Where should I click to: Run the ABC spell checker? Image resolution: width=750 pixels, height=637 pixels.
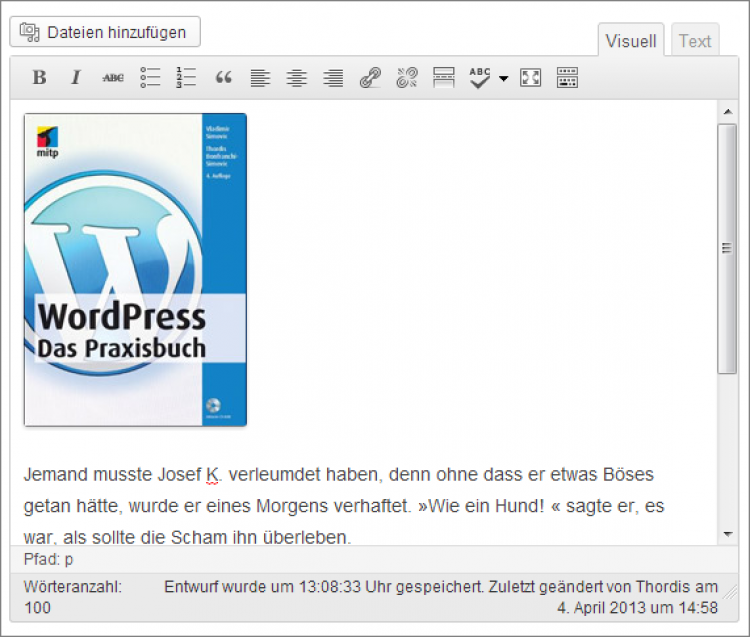click(481, 78)
